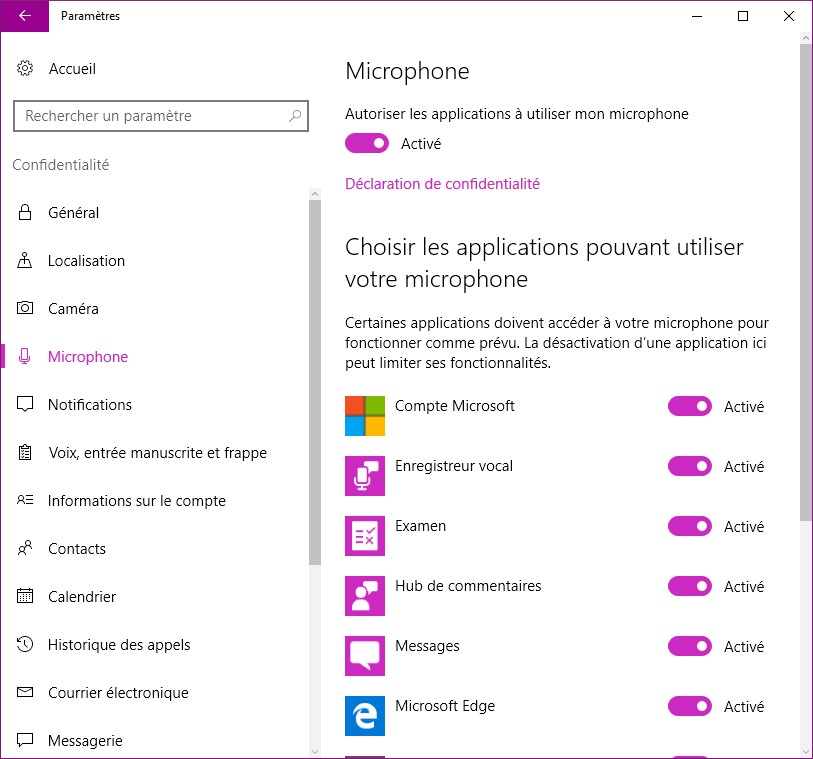Click the Microphone page heading
This screenshot has width=813, height=759.
[x=407, y=71]
